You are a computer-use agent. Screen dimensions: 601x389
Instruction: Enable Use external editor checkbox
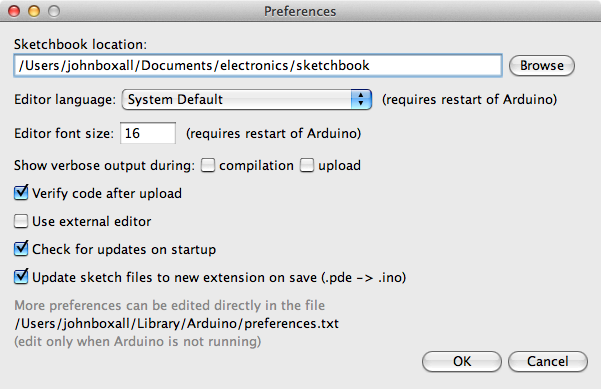21,221
